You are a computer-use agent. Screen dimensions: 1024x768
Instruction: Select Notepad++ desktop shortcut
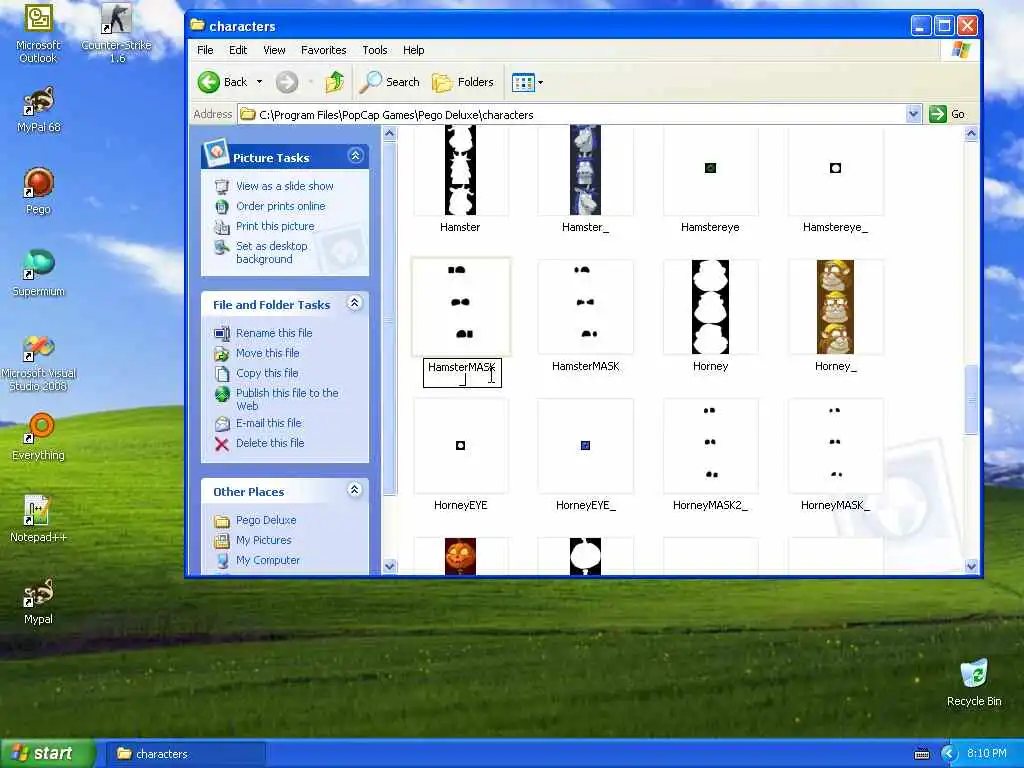(38, 519)
